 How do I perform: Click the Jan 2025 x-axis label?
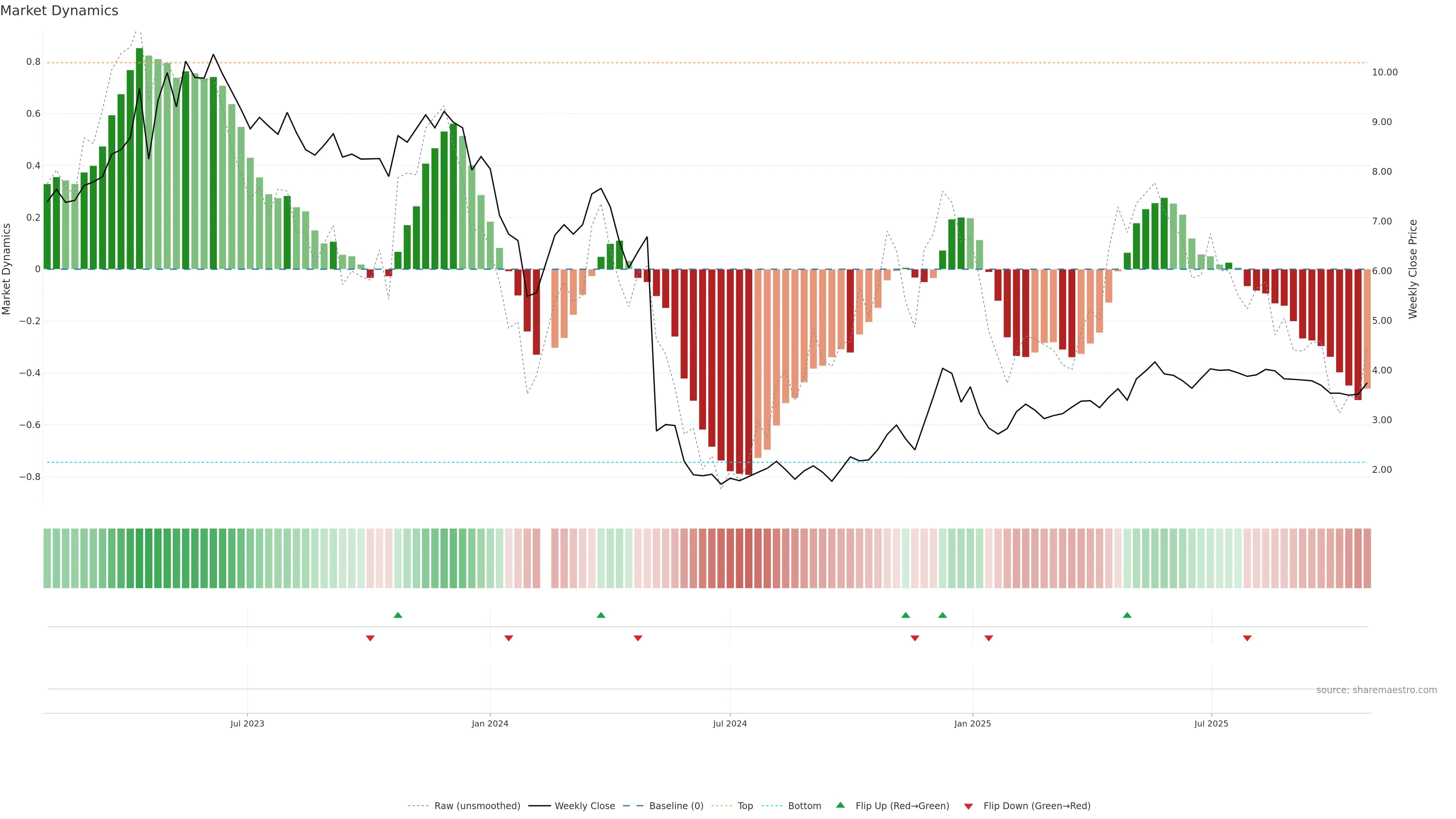pyautogui.click(x=972, y=723)
